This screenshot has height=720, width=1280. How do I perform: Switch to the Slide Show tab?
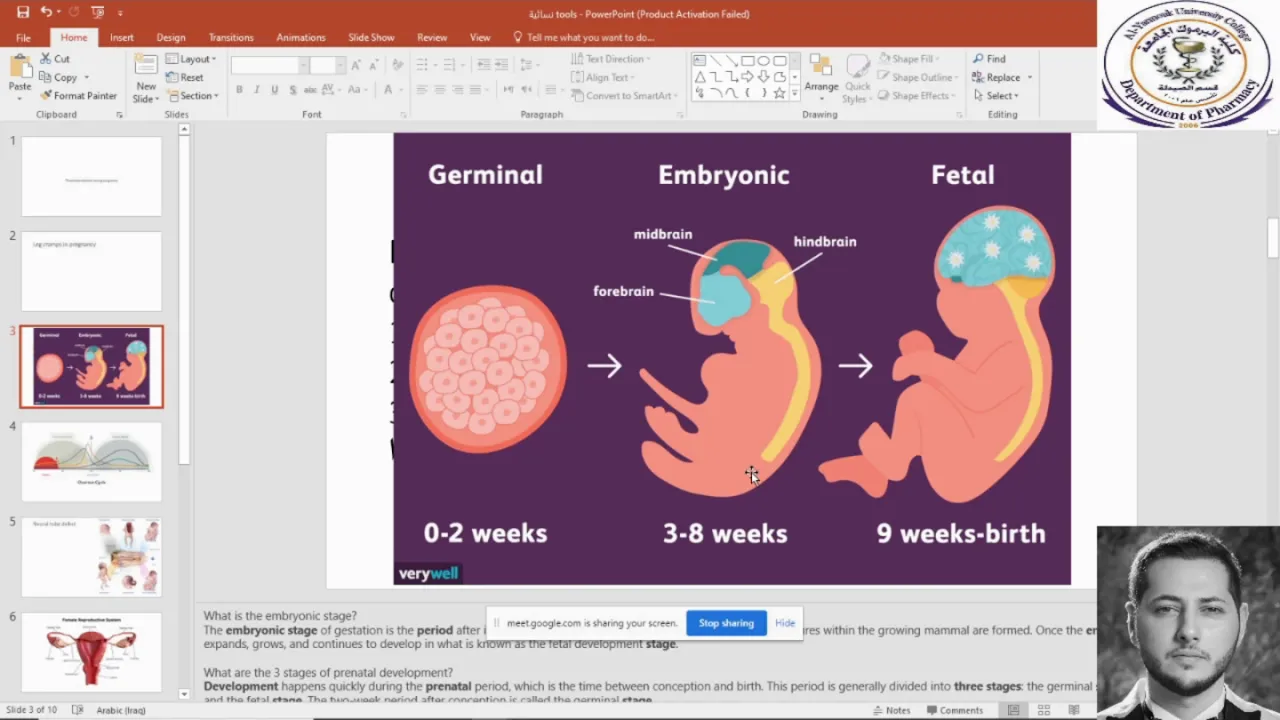371,37
